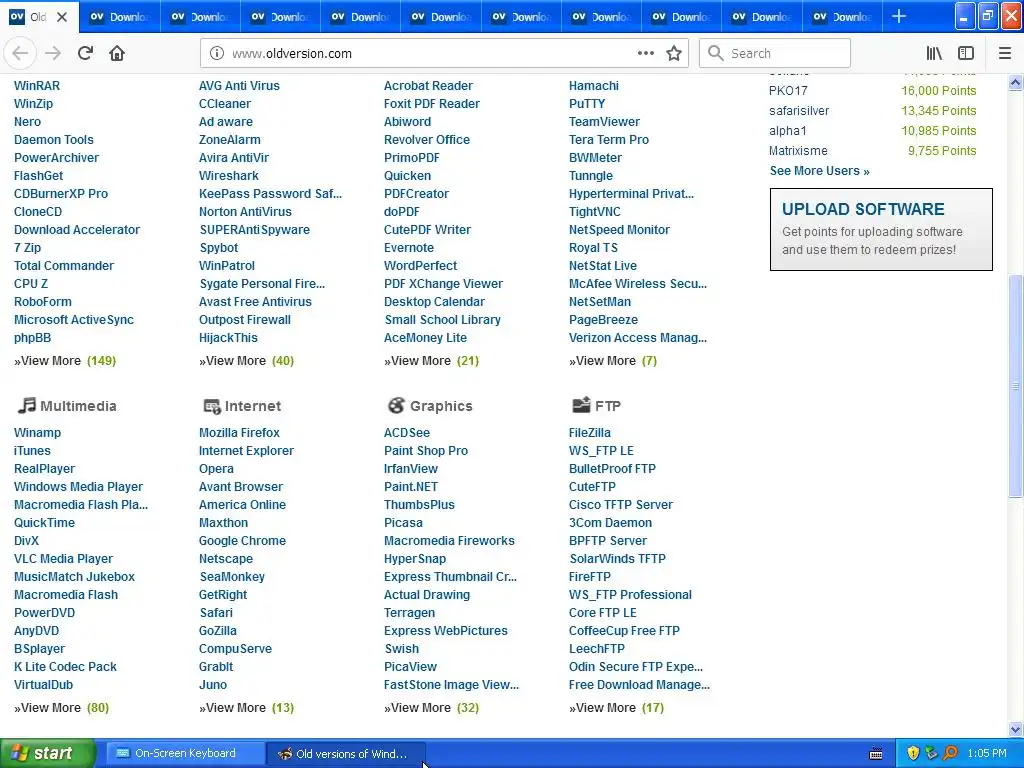Open the Acrobat Reader link
The image size is (1024, 768).
428,86
